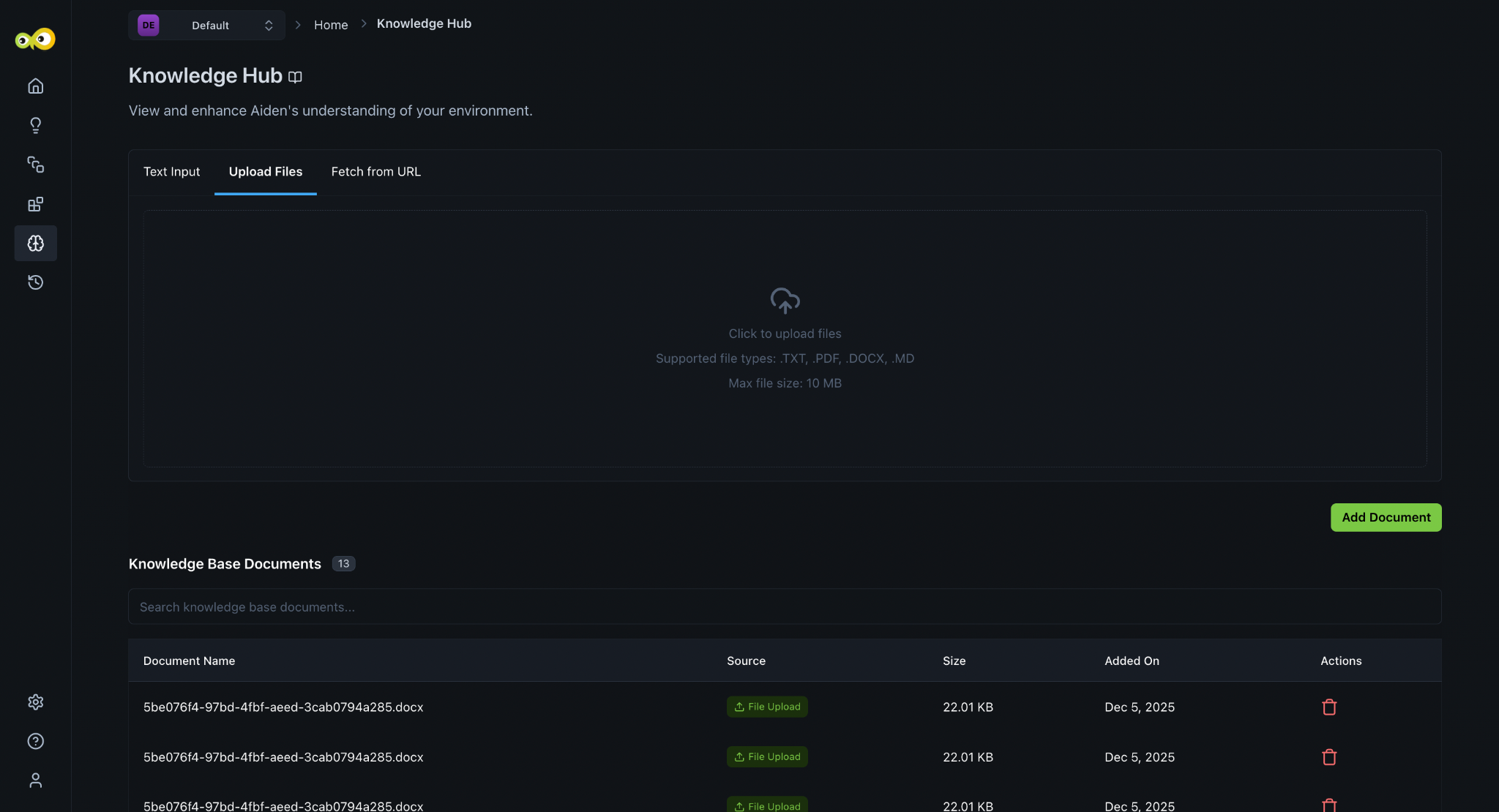Viewport: 1499px width, 812px height.
Task: Open the settings gear icon
Action: (x=35, y=702)
